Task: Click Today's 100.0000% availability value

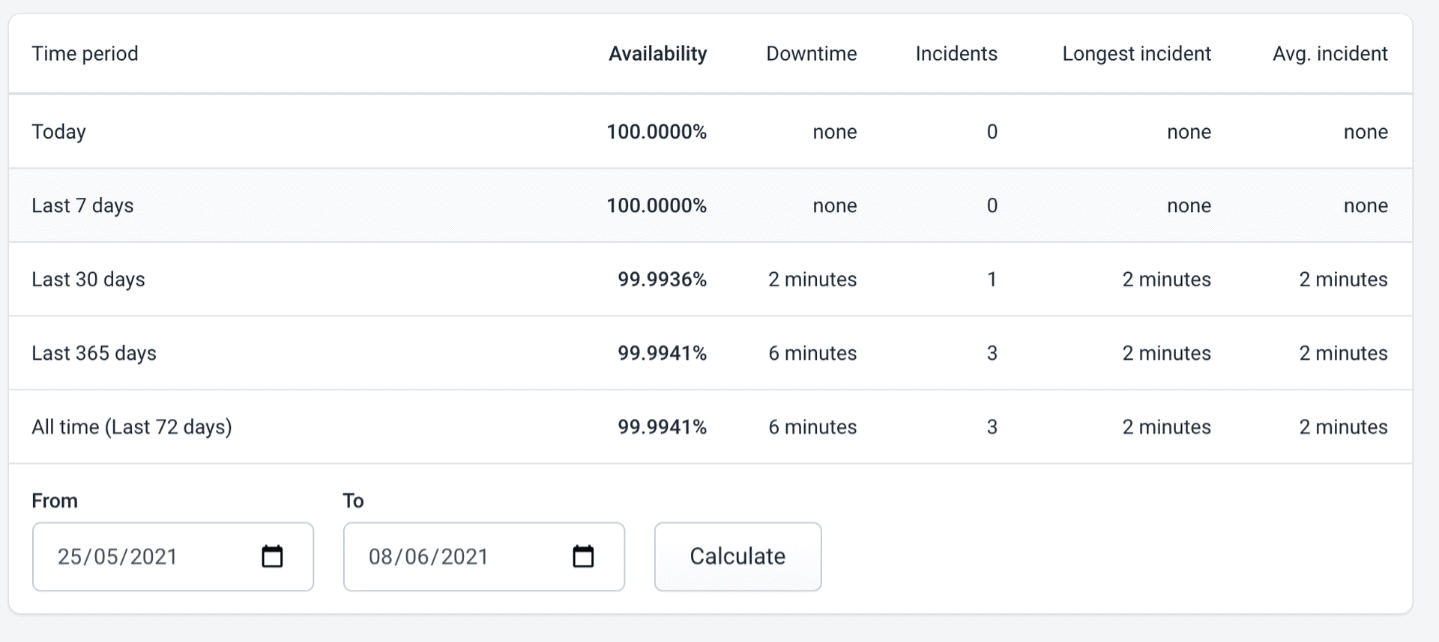Action: [x=657, y=132]
